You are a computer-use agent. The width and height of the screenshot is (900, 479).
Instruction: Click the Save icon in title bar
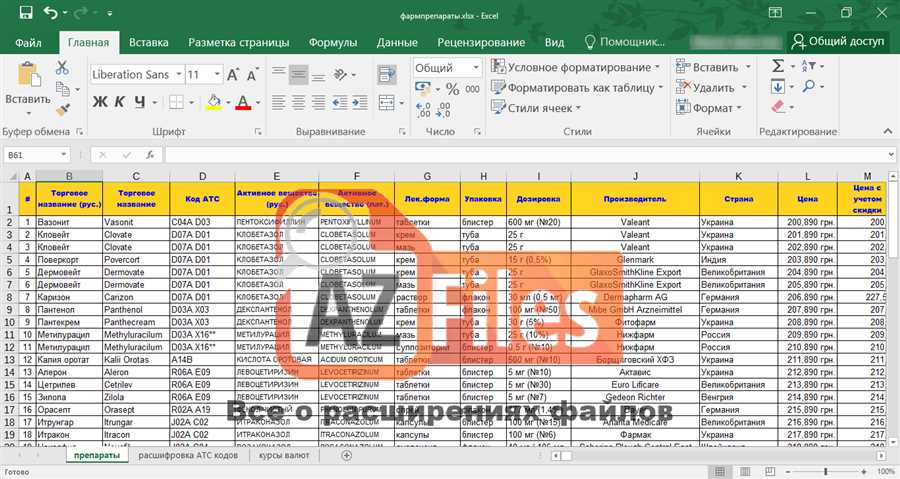26,13
